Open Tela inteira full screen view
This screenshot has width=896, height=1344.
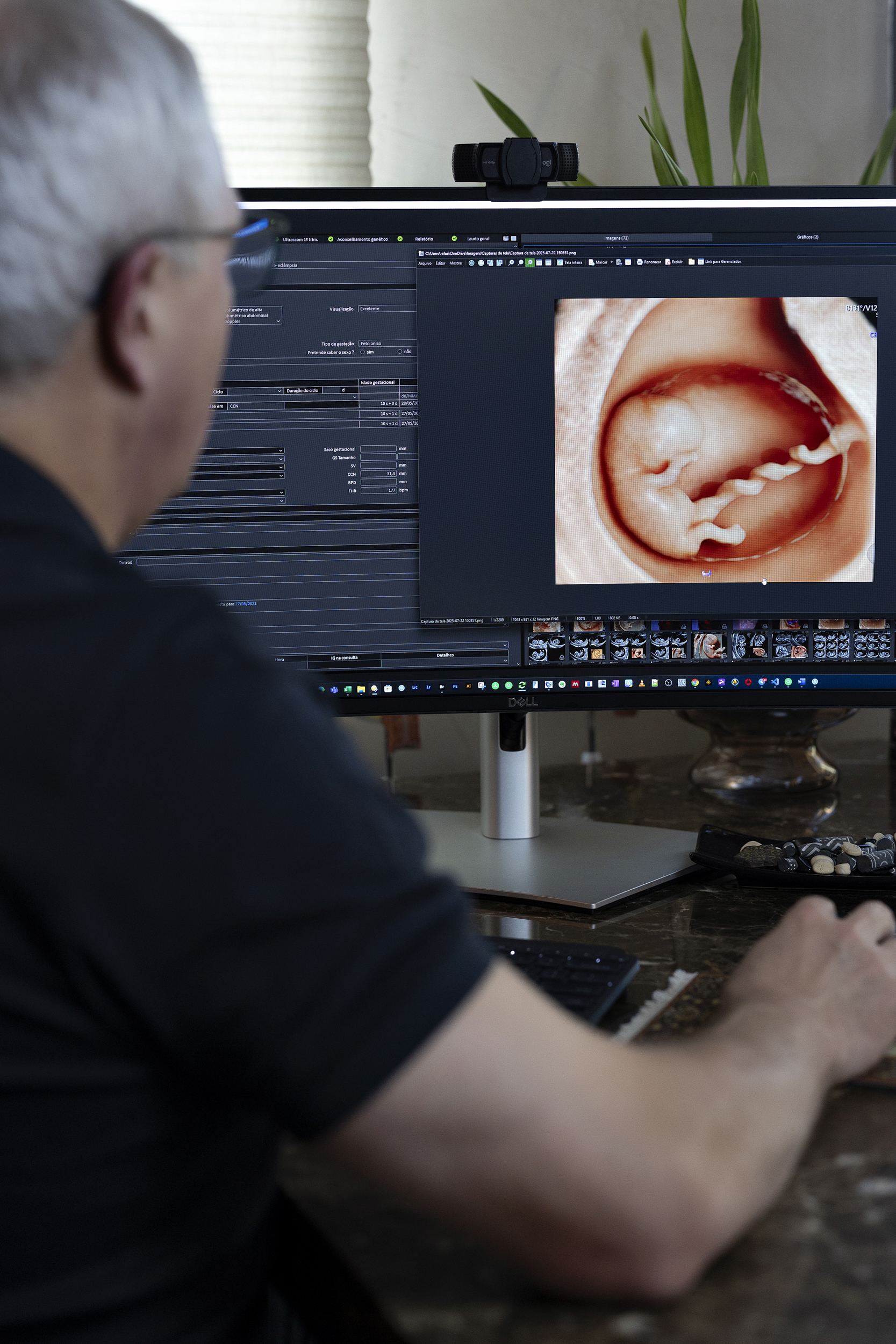569,262
